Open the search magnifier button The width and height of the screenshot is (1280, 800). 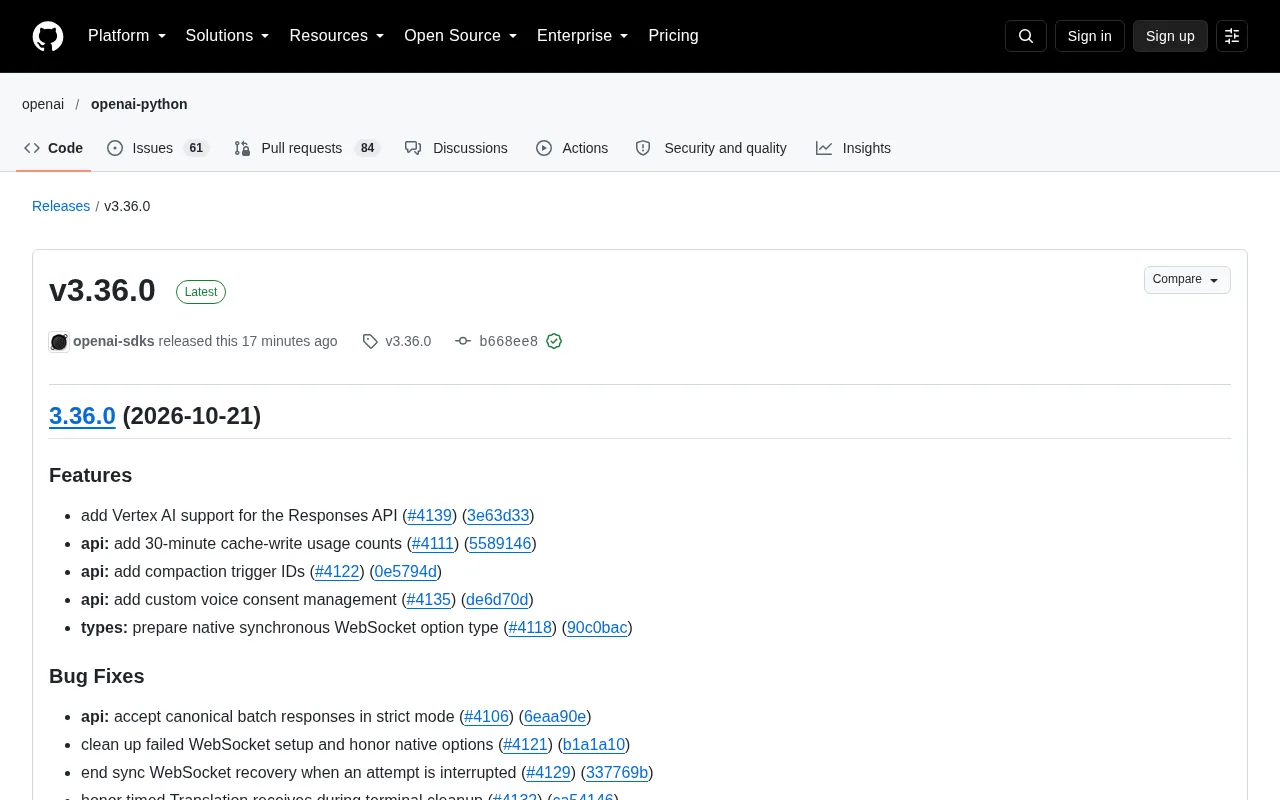click(1026, 36)
